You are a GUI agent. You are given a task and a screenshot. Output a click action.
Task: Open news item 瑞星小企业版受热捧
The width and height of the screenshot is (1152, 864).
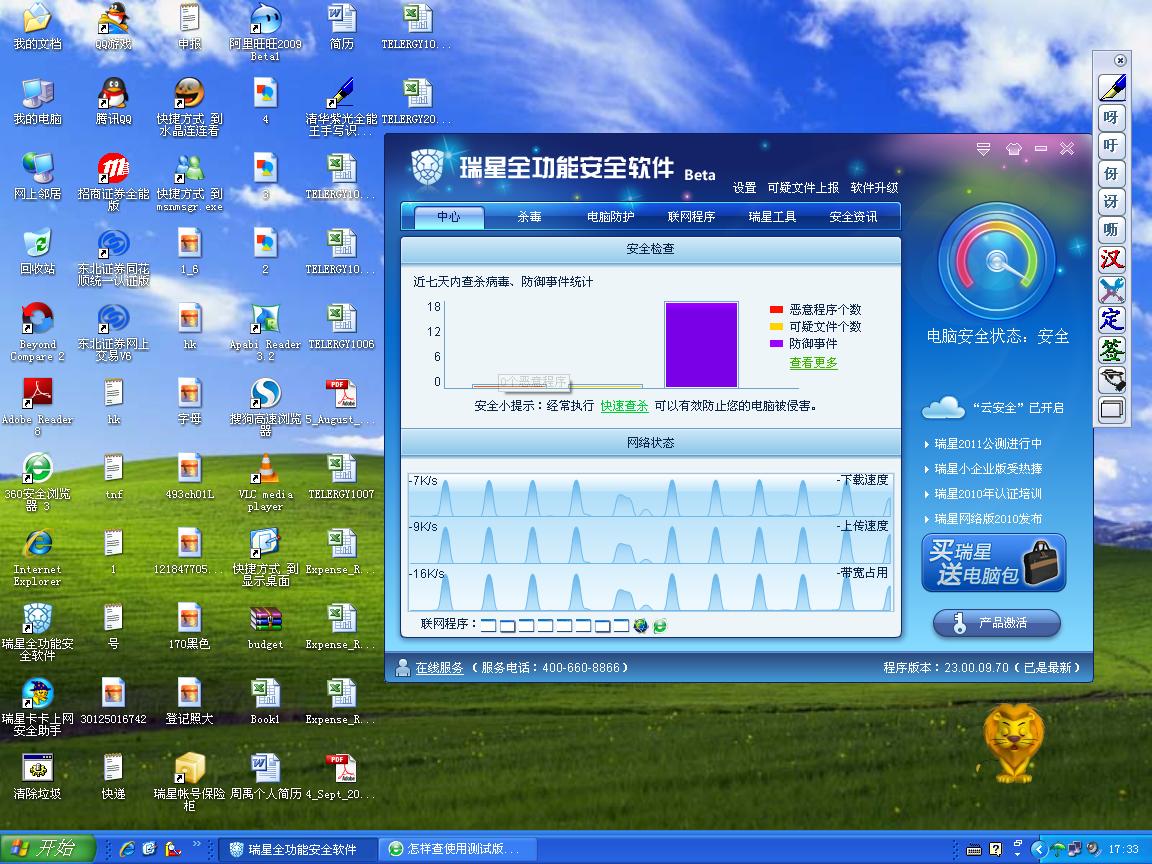(987, 469)
